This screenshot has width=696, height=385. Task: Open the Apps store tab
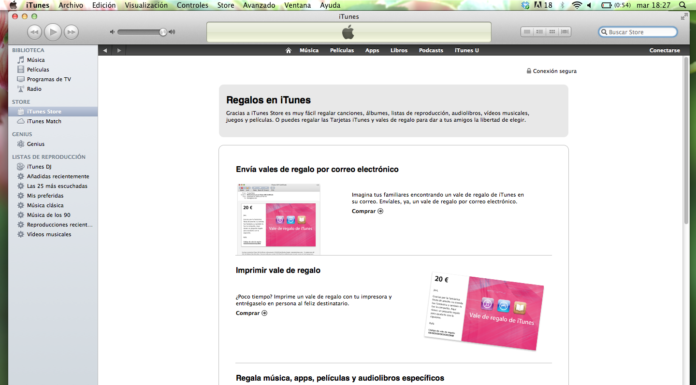372,51
